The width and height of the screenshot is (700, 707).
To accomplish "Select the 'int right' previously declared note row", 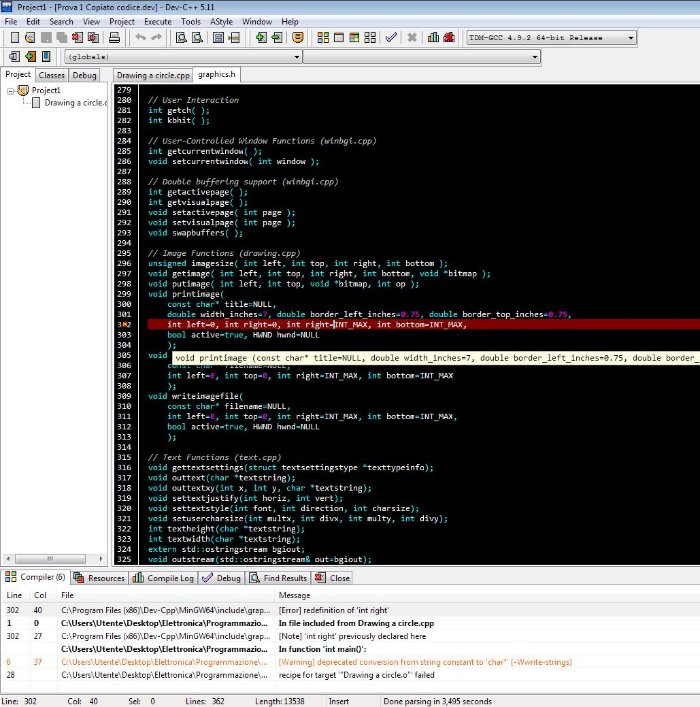I will click(x=350, y=636).
